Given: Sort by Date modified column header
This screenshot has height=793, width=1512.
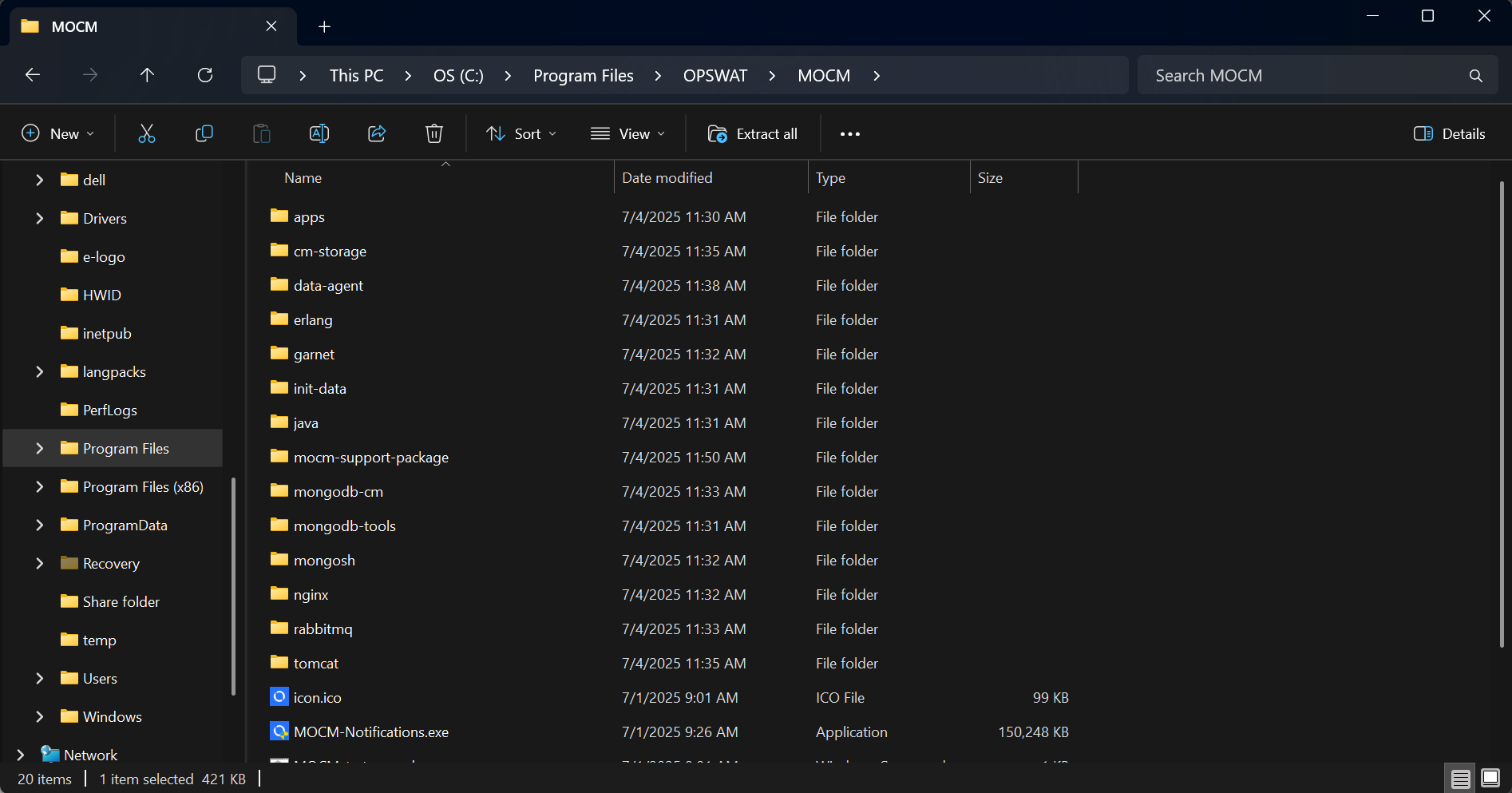Looking at the screenshot, I should [667, 178].
